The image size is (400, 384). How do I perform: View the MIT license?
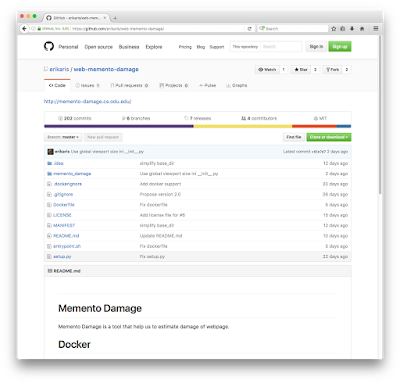pyautogui.click(x=320, y=118)
